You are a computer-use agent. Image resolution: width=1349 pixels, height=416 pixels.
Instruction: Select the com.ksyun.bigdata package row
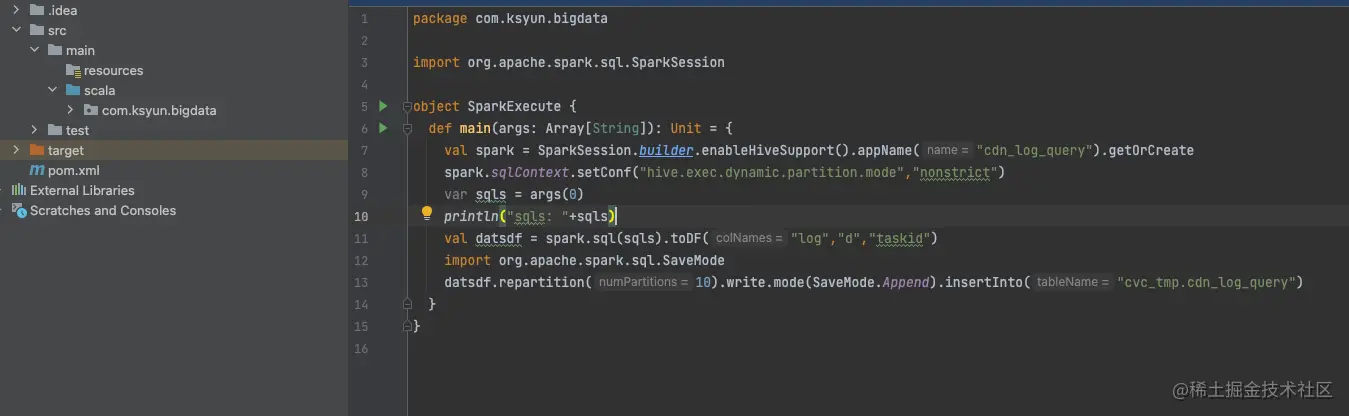pos(174,110)
